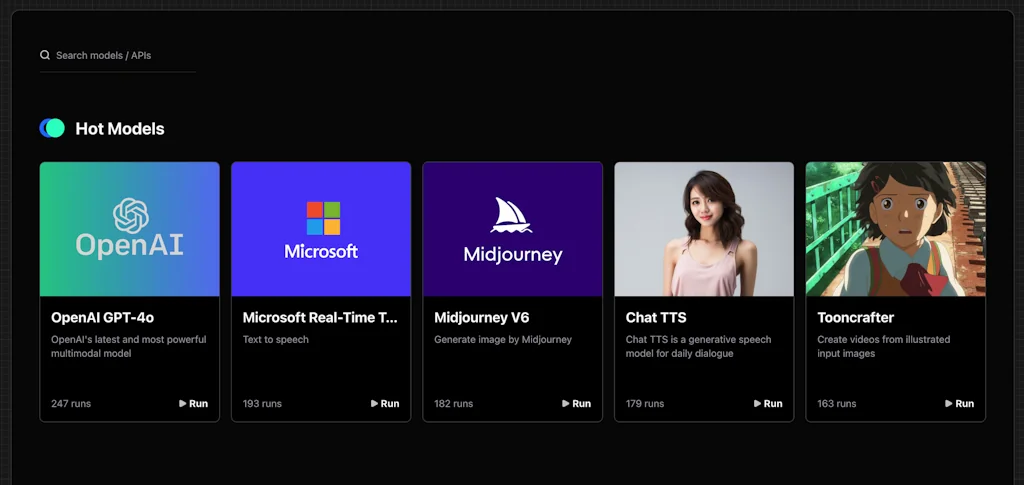Run the Chat TTS model
Viewport: 1024px width, 485px height.
(x=768, y=404)
